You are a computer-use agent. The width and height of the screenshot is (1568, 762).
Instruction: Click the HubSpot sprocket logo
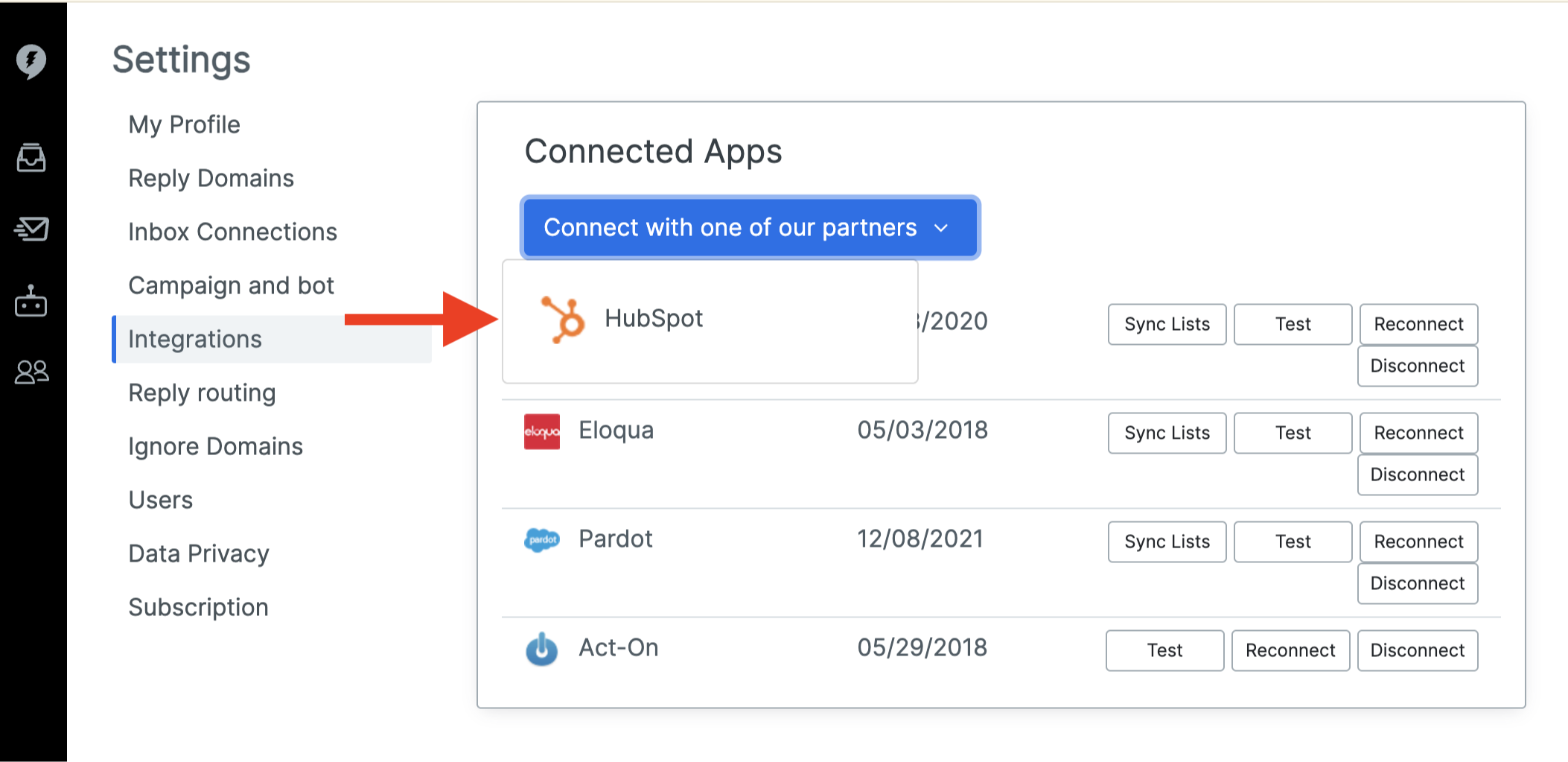[561, 318]
